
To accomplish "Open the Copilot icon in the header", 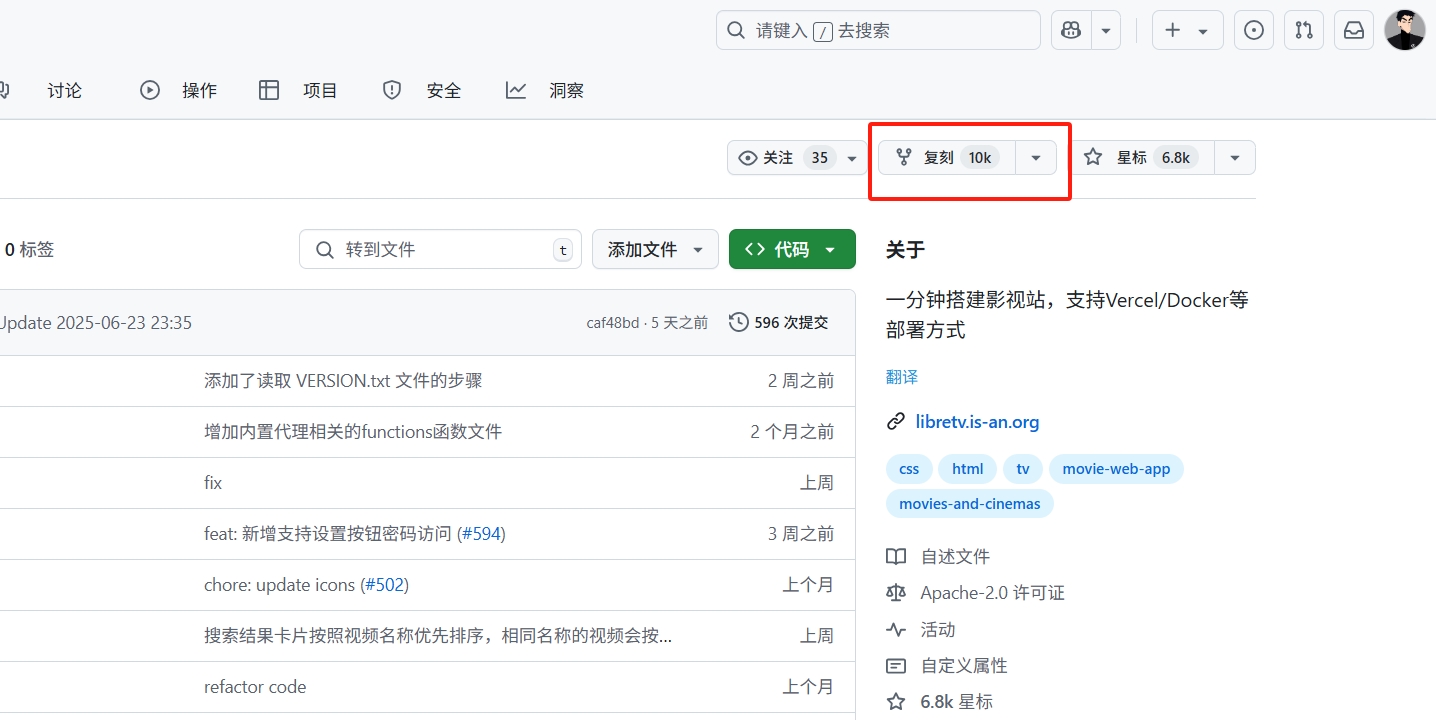I will [1071, 31].
